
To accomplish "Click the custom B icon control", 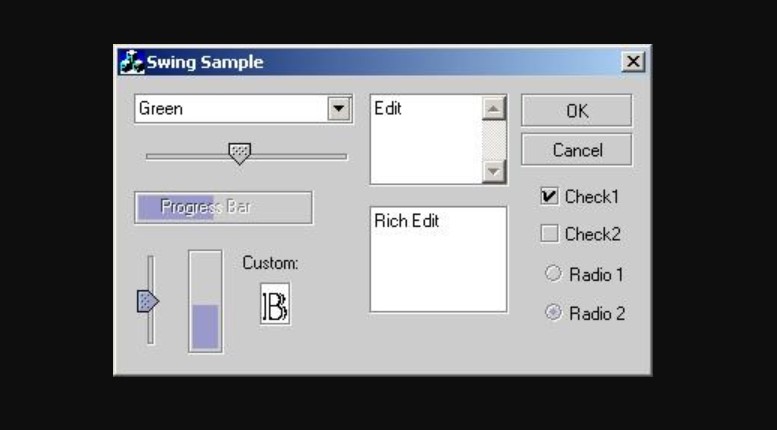I will point(276,304).
